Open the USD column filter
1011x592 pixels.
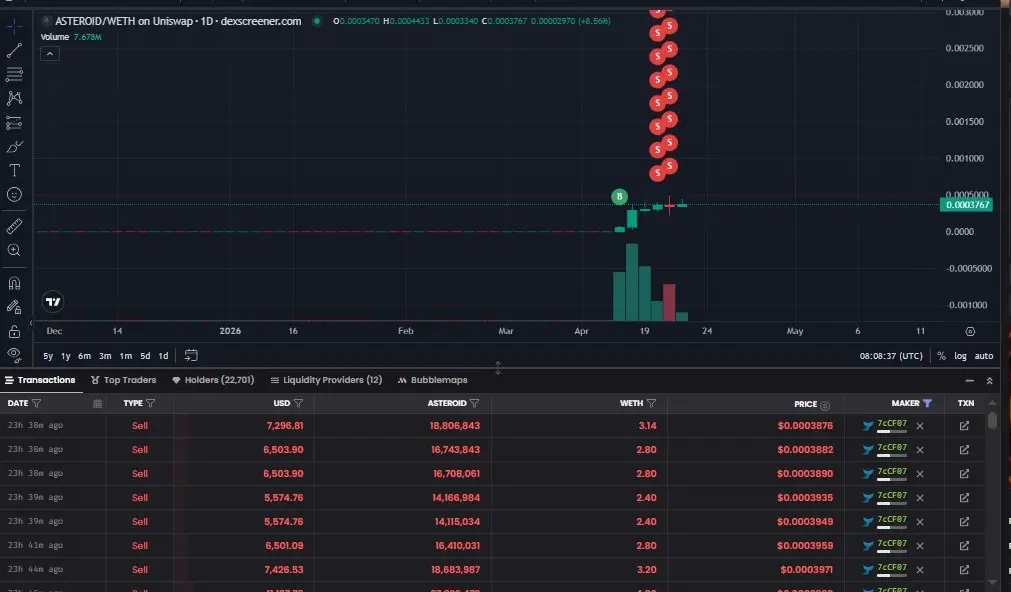tap(298, 403)
